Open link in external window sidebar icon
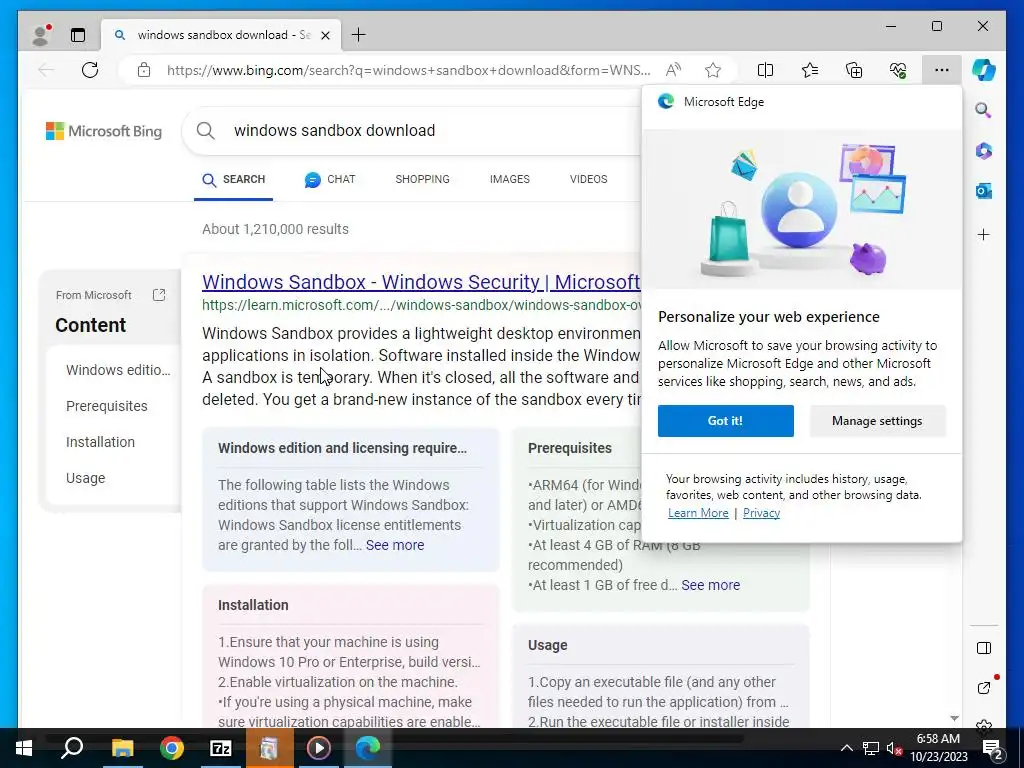This screenshot has height=768, width=1024. tap(984, 687)
